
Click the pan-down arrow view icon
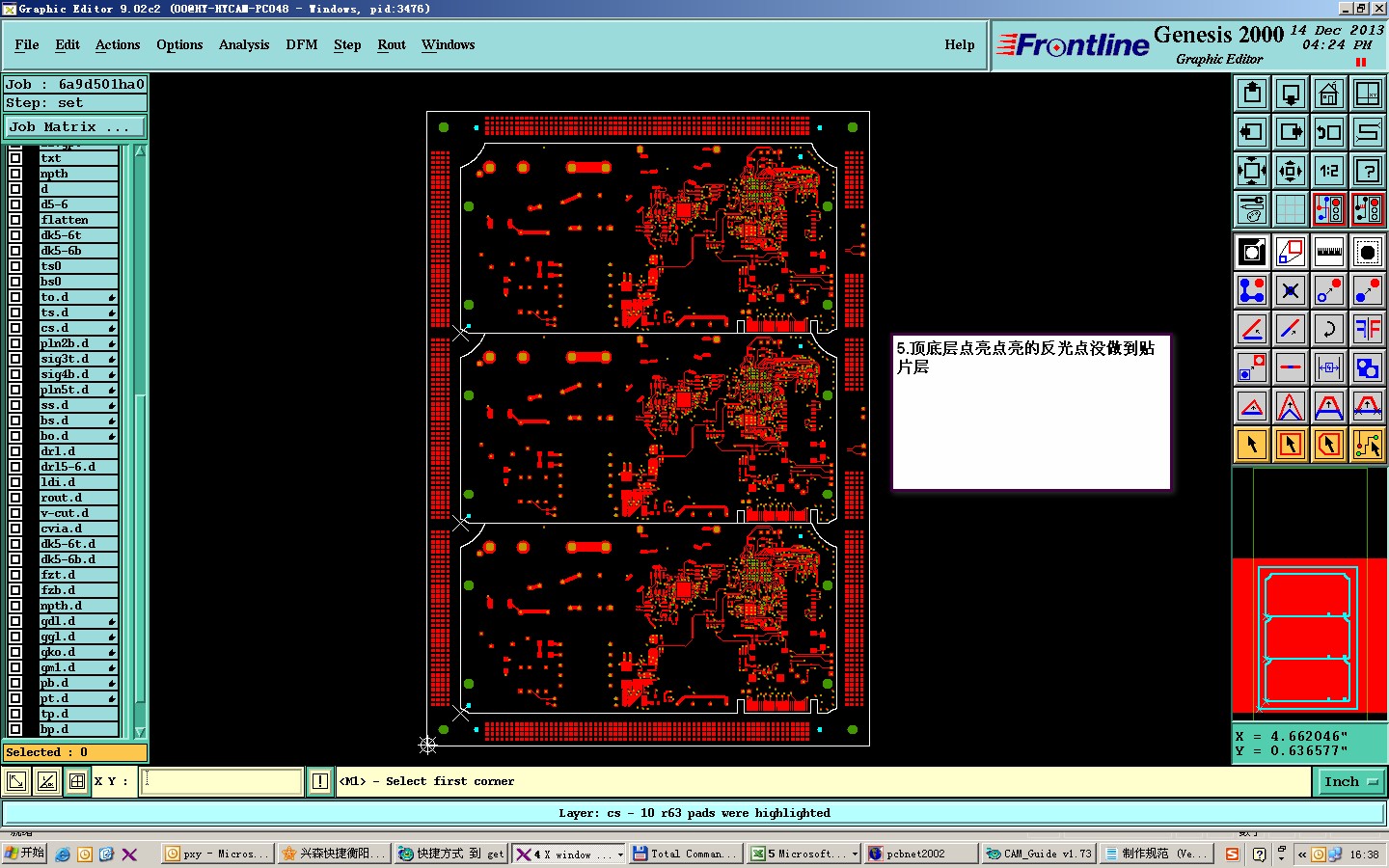(x=1291, y=94)
